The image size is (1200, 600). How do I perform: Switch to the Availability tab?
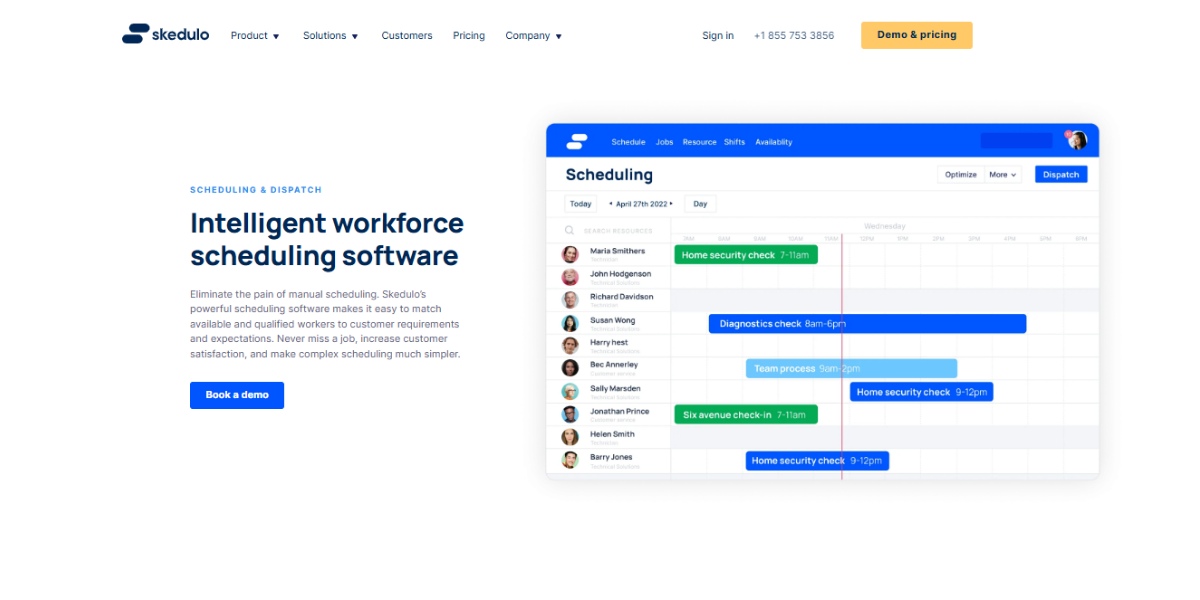click(774, 142)
